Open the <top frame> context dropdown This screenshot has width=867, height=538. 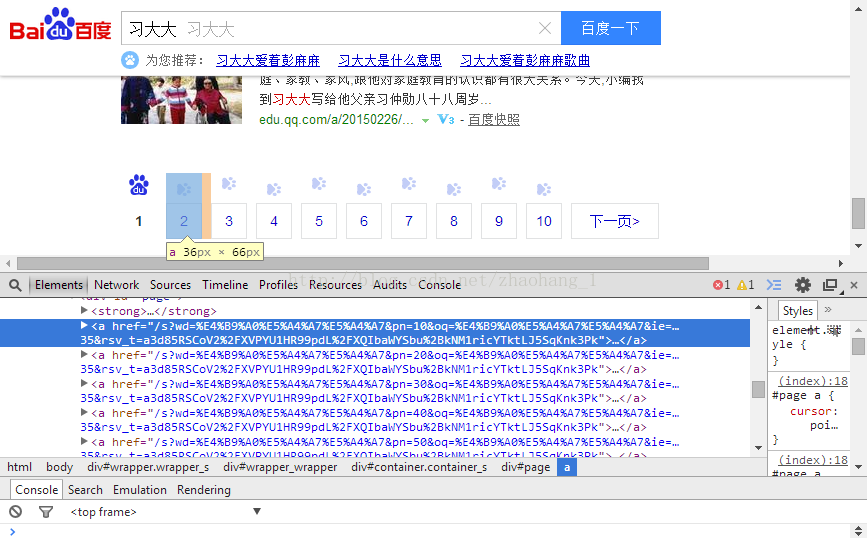tap(165, 512)
